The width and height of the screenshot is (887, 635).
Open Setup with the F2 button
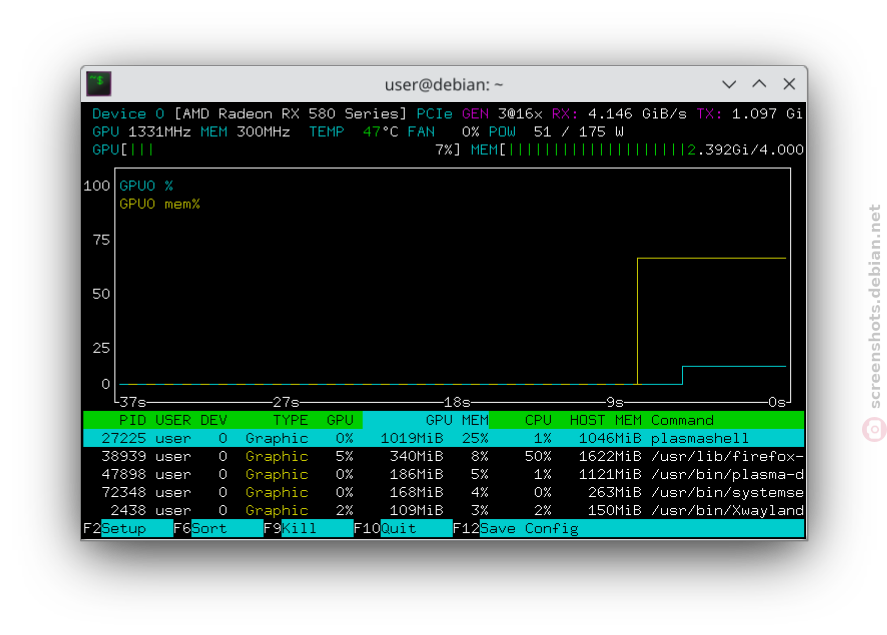128,529
